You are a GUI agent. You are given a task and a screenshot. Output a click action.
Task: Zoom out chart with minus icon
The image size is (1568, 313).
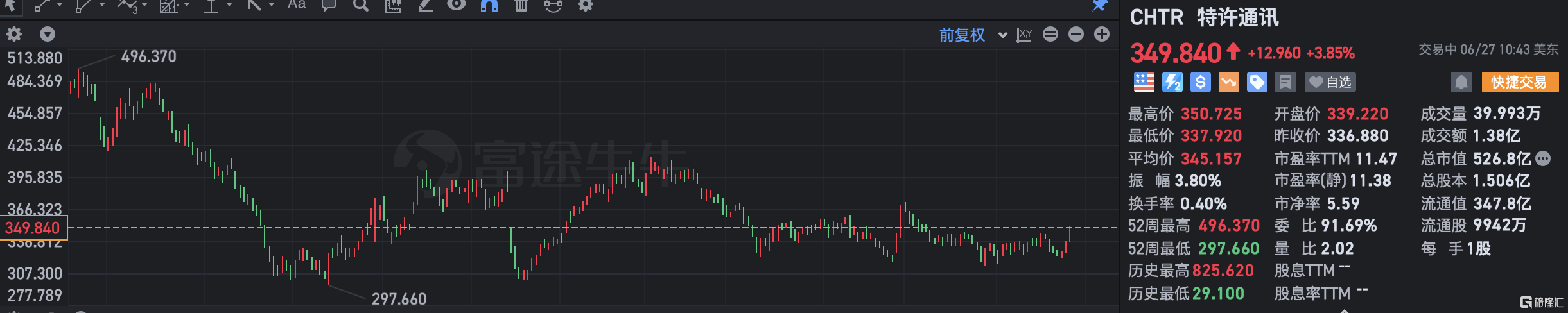click(1076, 34)
